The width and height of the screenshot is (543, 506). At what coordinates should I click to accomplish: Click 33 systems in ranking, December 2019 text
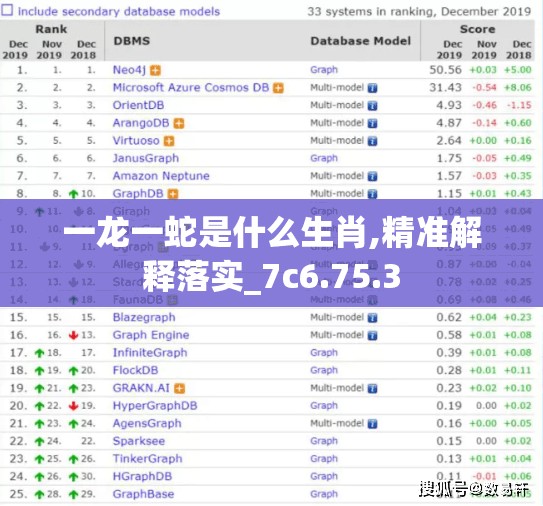[419, 11]
